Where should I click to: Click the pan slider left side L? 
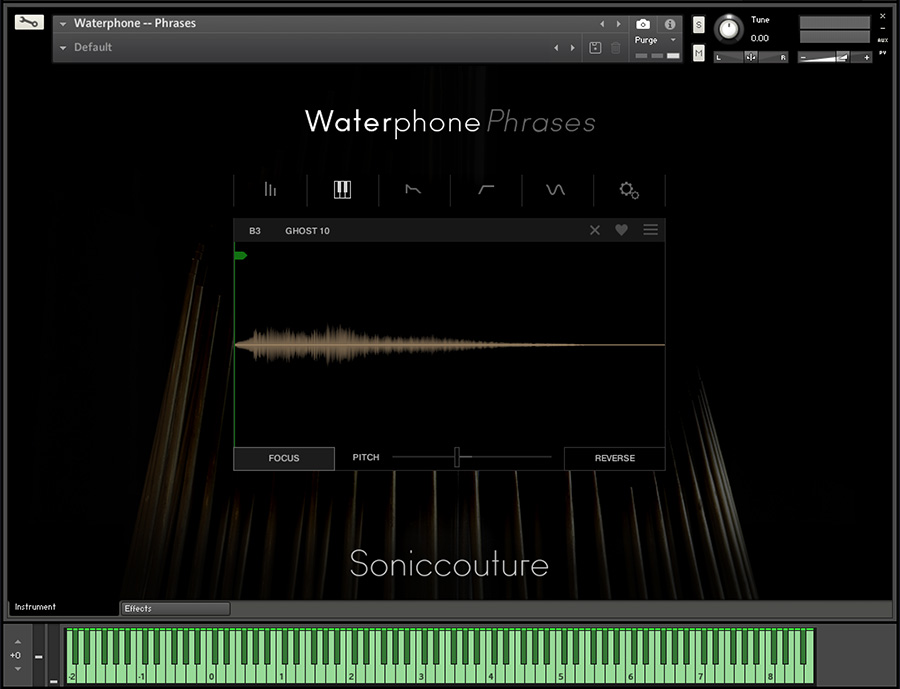click(719, 57)
